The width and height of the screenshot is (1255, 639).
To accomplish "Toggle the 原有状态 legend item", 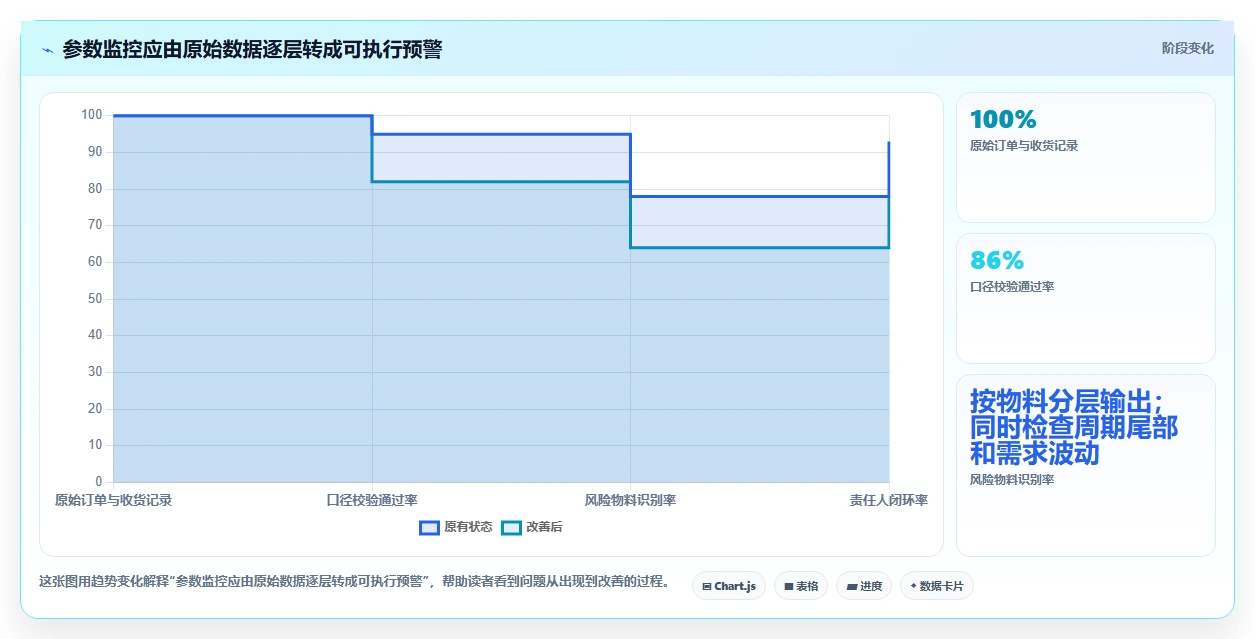I will point(456,527).
